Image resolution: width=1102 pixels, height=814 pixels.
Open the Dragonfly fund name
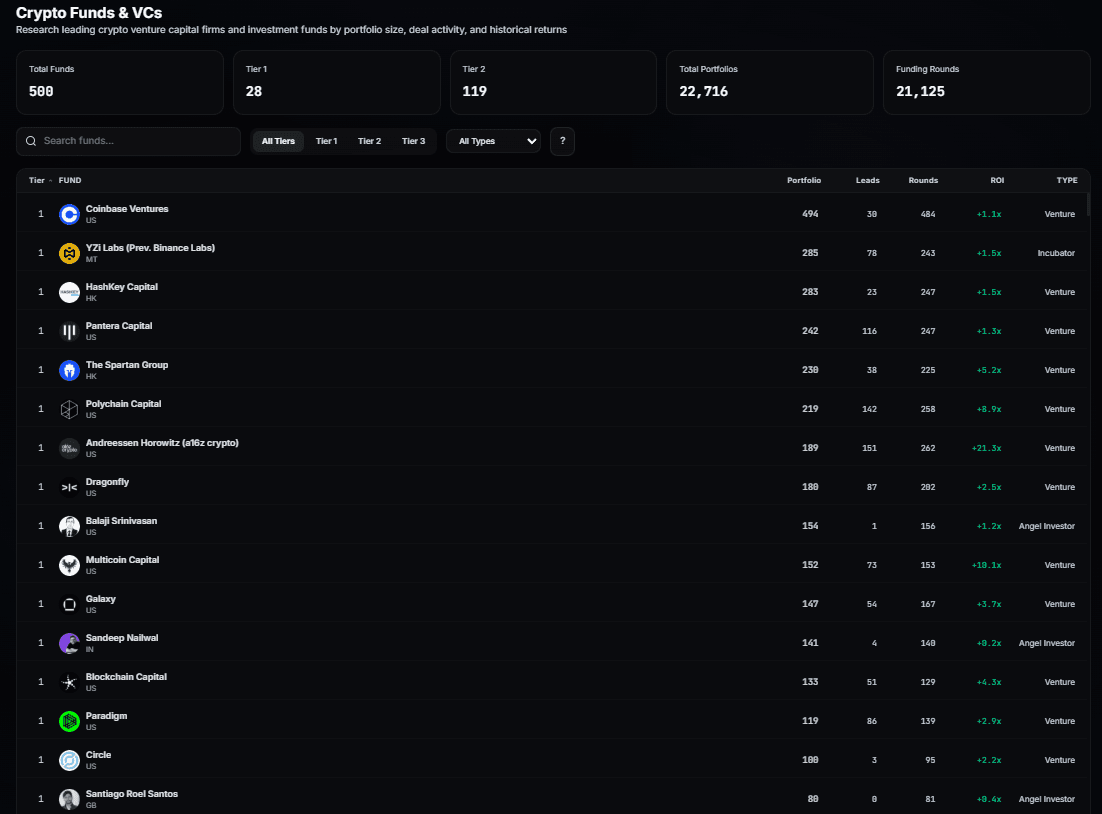coord(108,482)
